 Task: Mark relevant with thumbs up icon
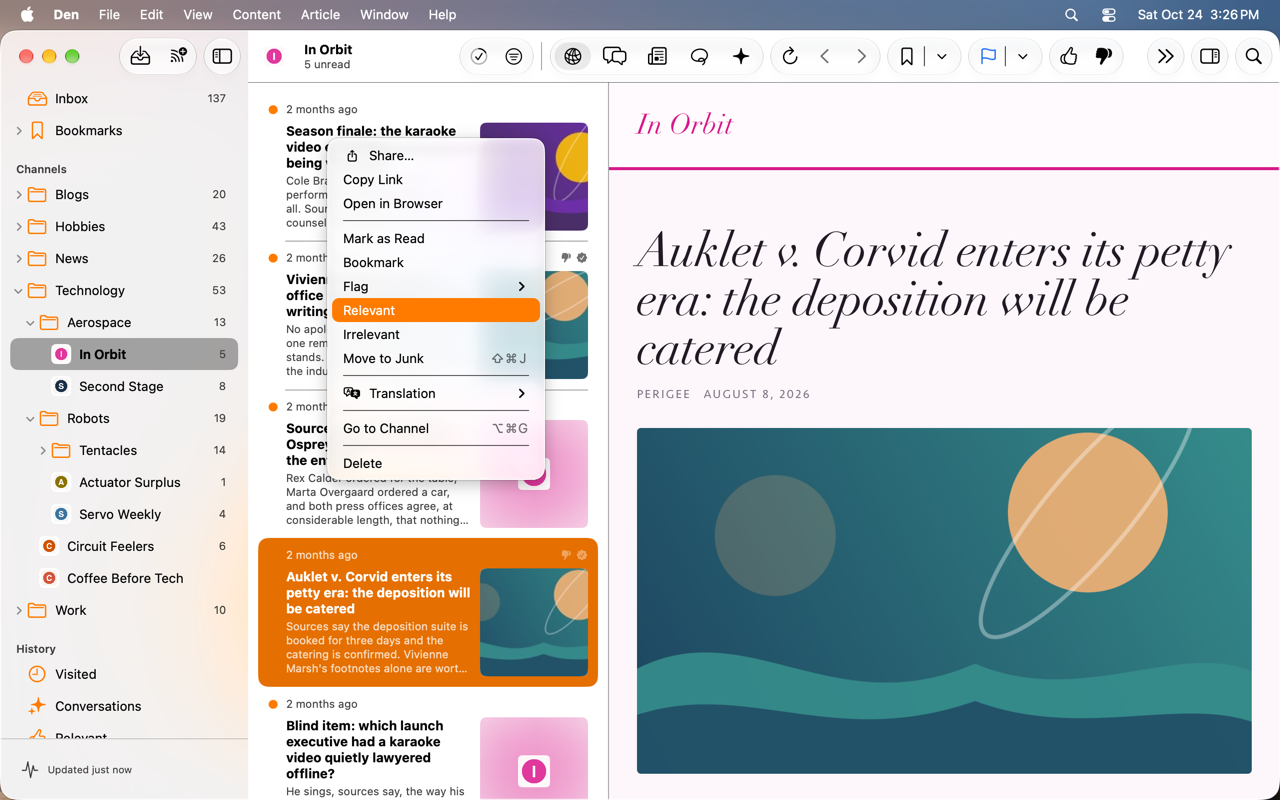click(1069, 57)
